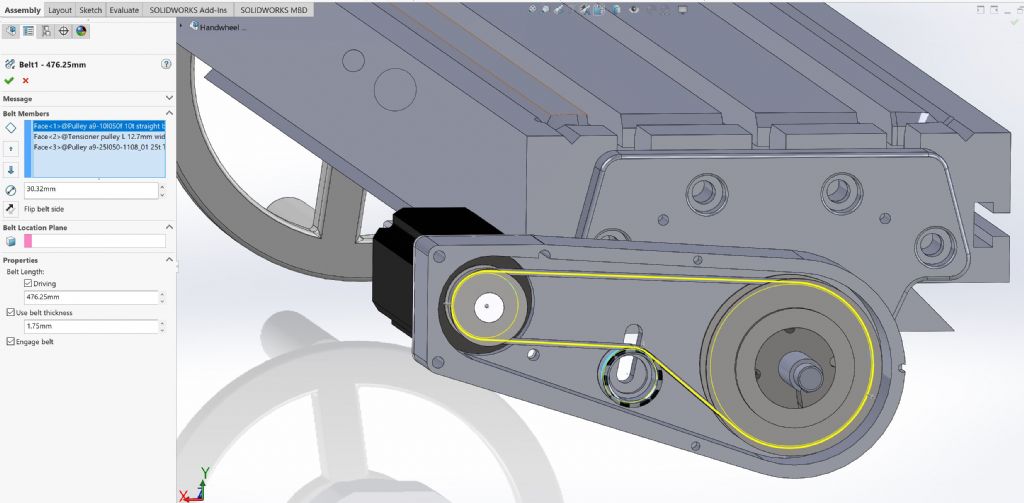Click the pink Belt Location Plane selection box
Viewport: 1024px width, 503px height.
(95, 241)
